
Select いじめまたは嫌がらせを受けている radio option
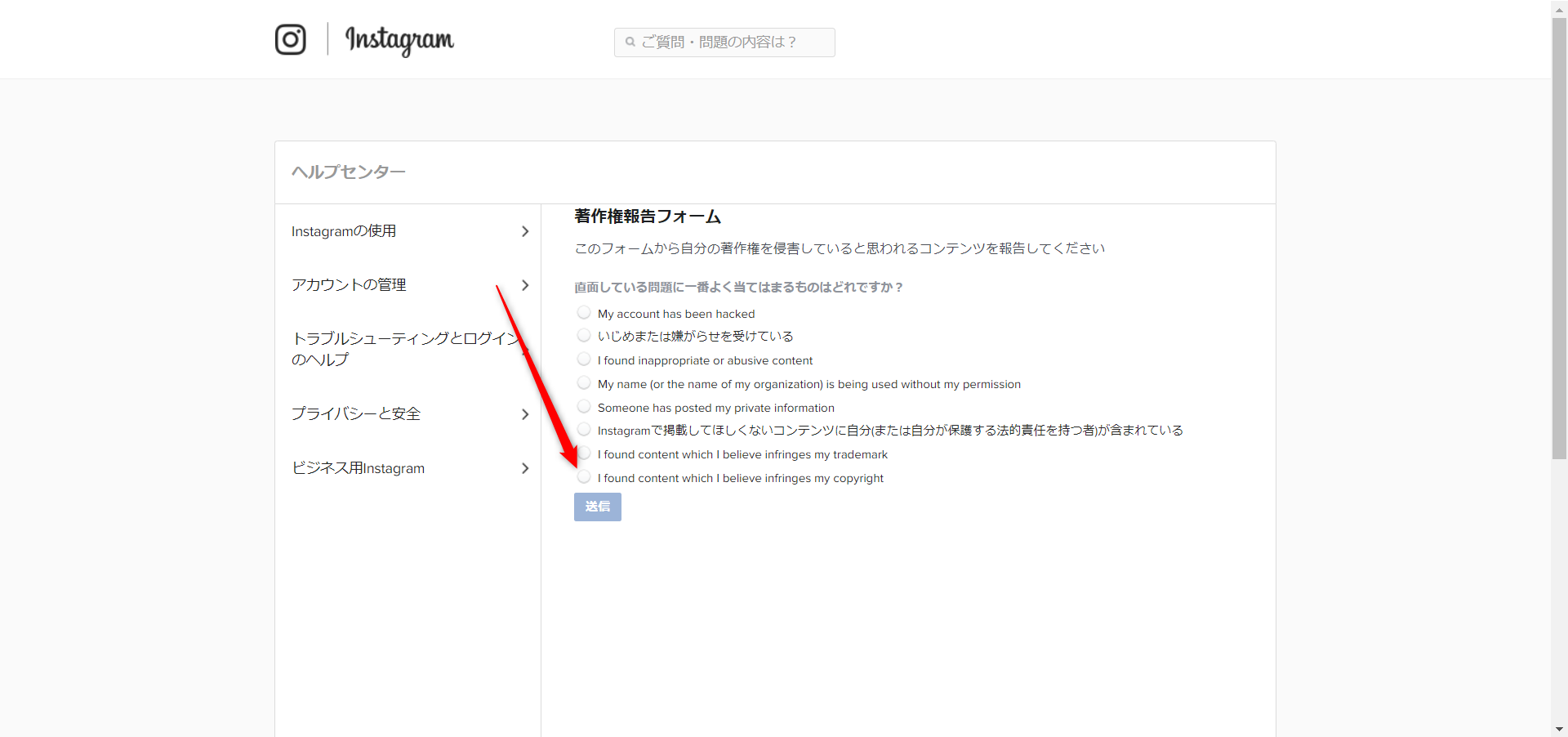pos(584,335)
